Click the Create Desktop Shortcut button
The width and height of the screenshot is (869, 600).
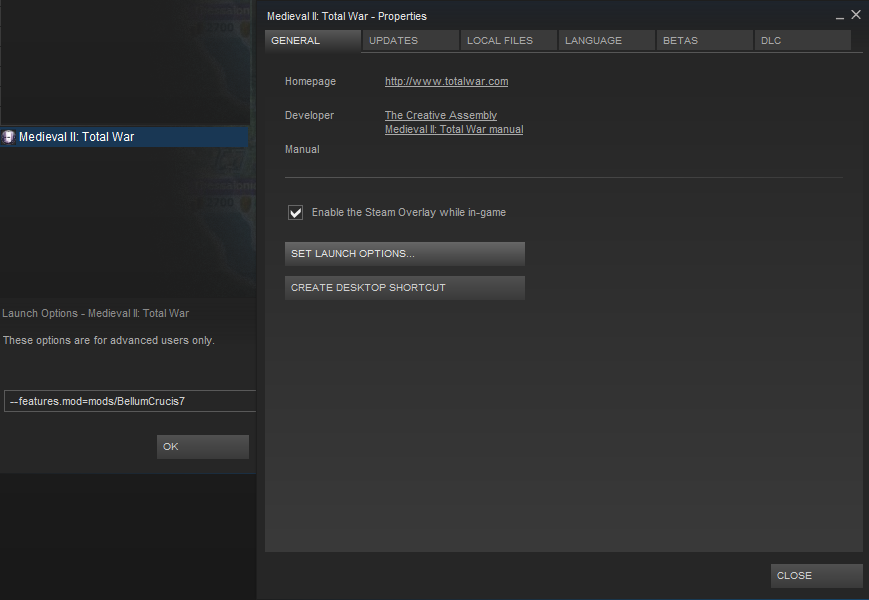(x=405, y=288)
